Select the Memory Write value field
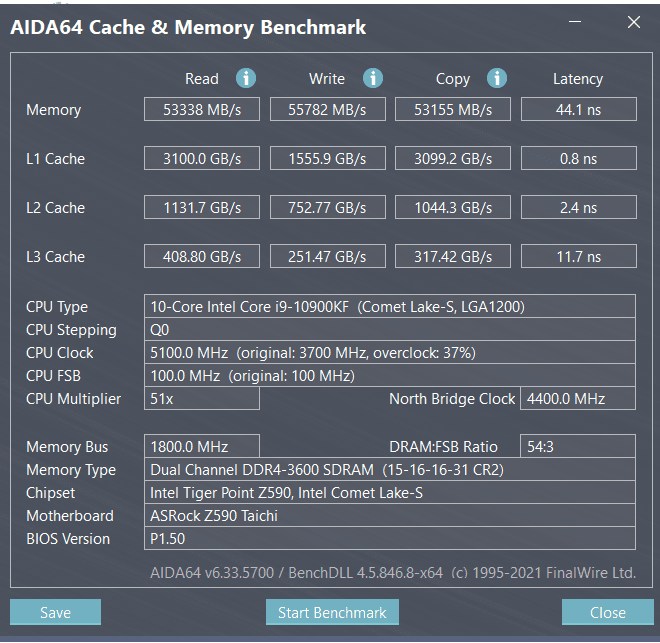The width and height of the screenshot is (660, 643). (x=327, y=109)
